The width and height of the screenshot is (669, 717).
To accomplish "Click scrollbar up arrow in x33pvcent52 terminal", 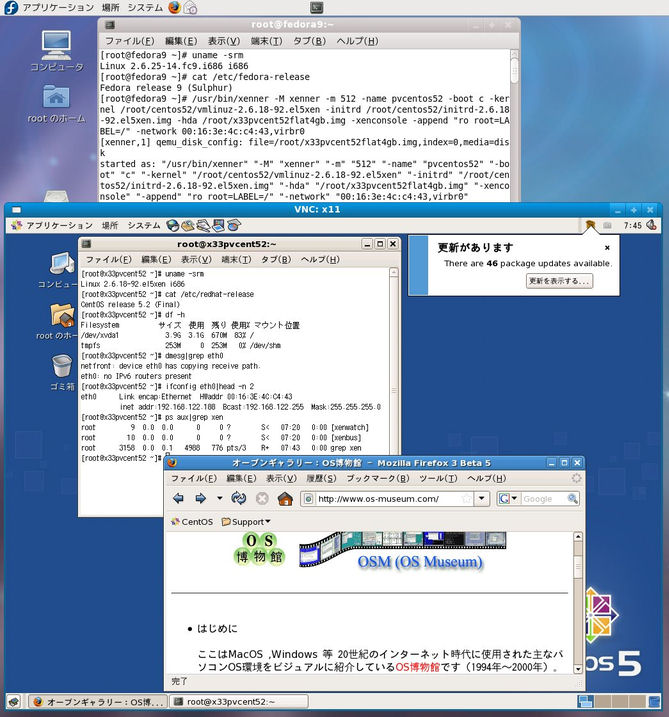I will pyautogui.click(x=394, y=272).
